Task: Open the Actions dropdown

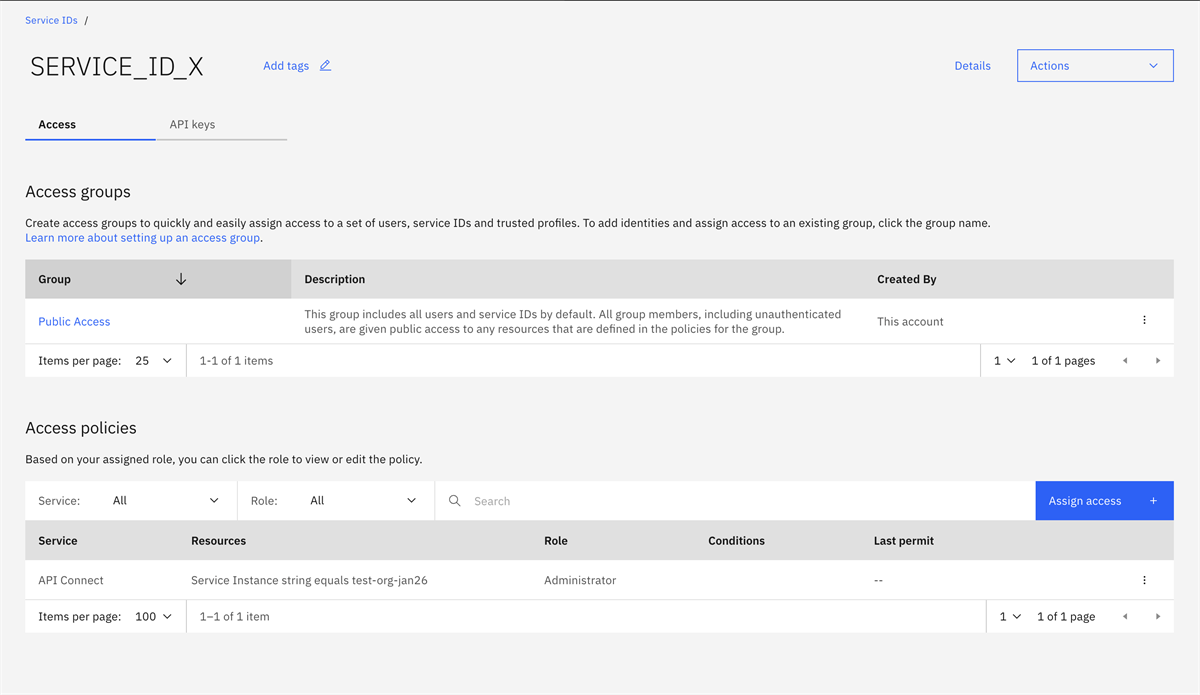Action: (1095, 66)
